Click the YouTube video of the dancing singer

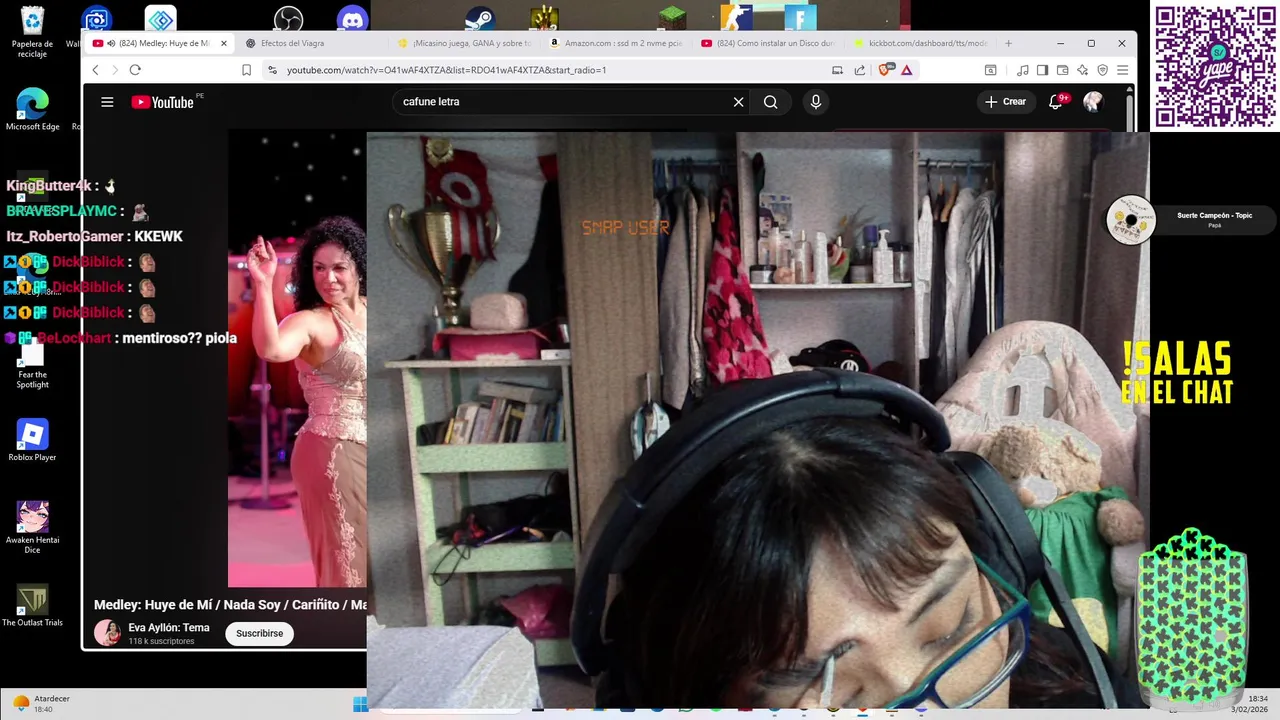(297, 360)
